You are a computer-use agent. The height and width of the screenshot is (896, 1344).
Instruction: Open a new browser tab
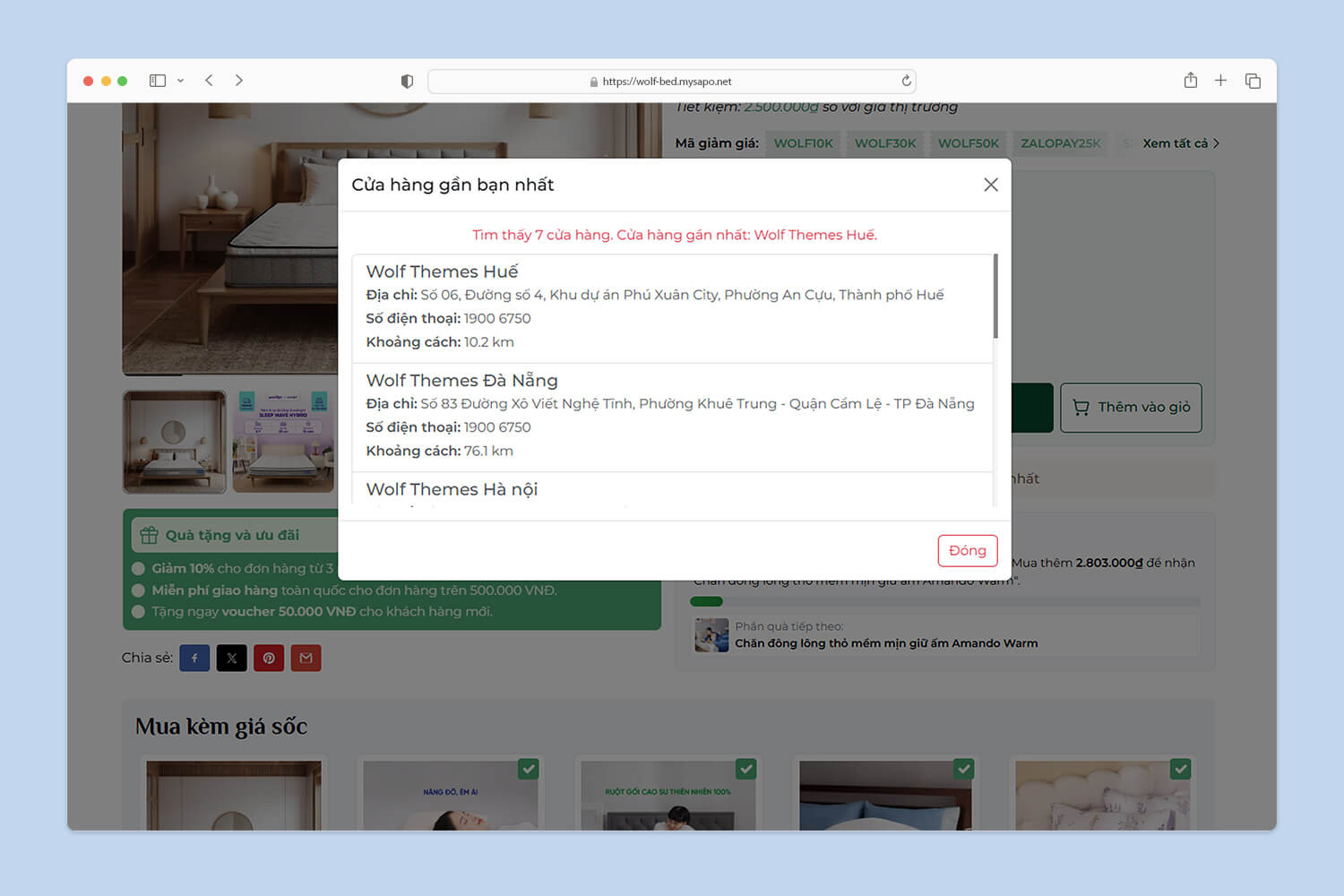coord(1220,81)
